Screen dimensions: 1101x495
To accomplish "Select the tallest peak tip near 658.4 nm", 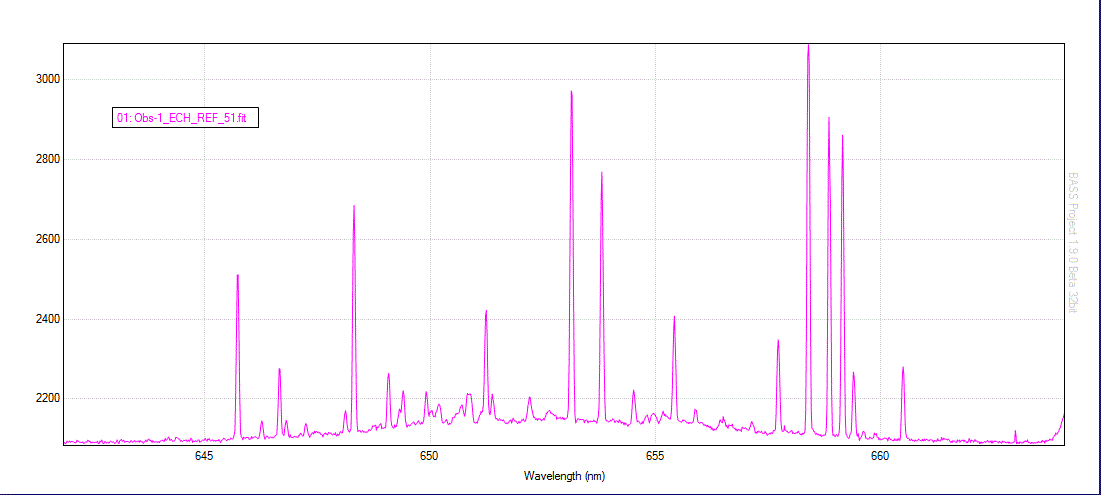I will 808,46.
